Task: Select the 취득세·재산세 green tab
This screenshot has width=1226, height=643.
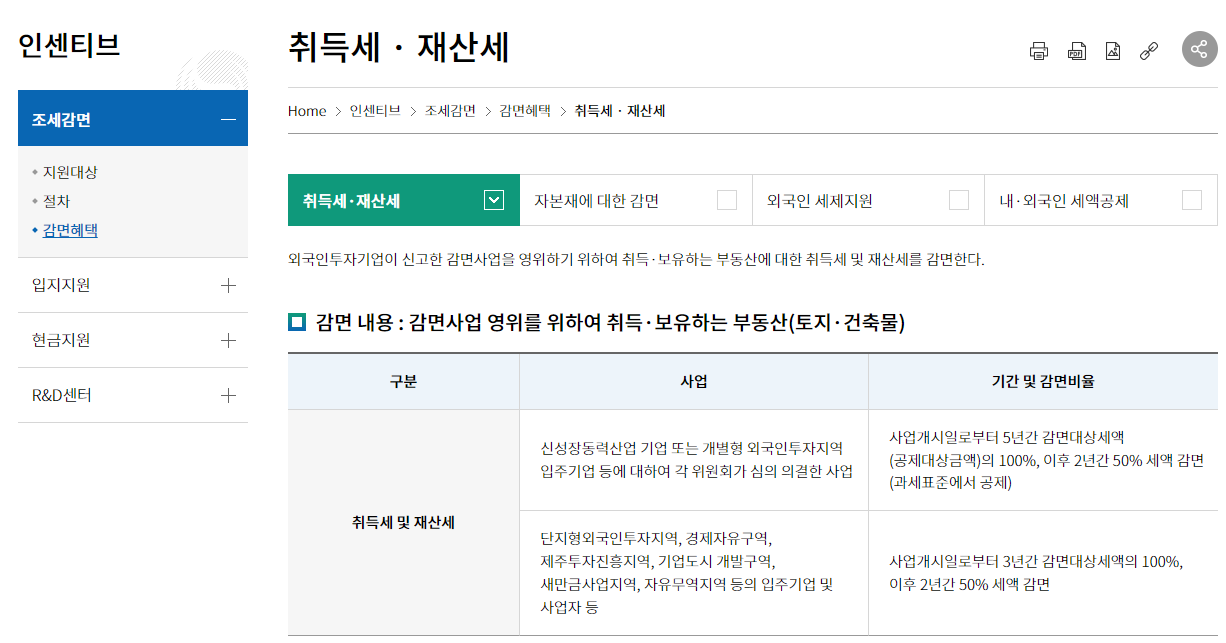Action: coord(404,200)
